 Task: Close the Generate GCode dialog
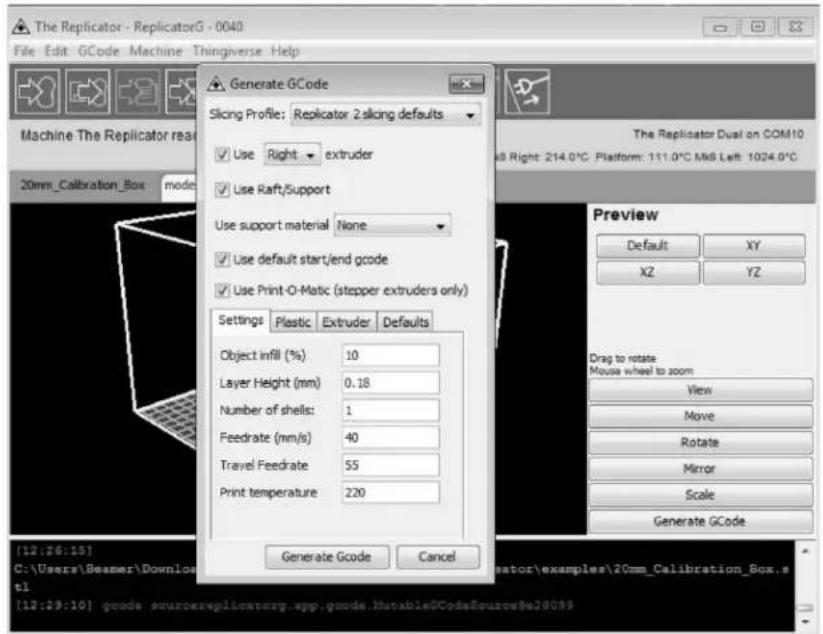pos(466,84)
